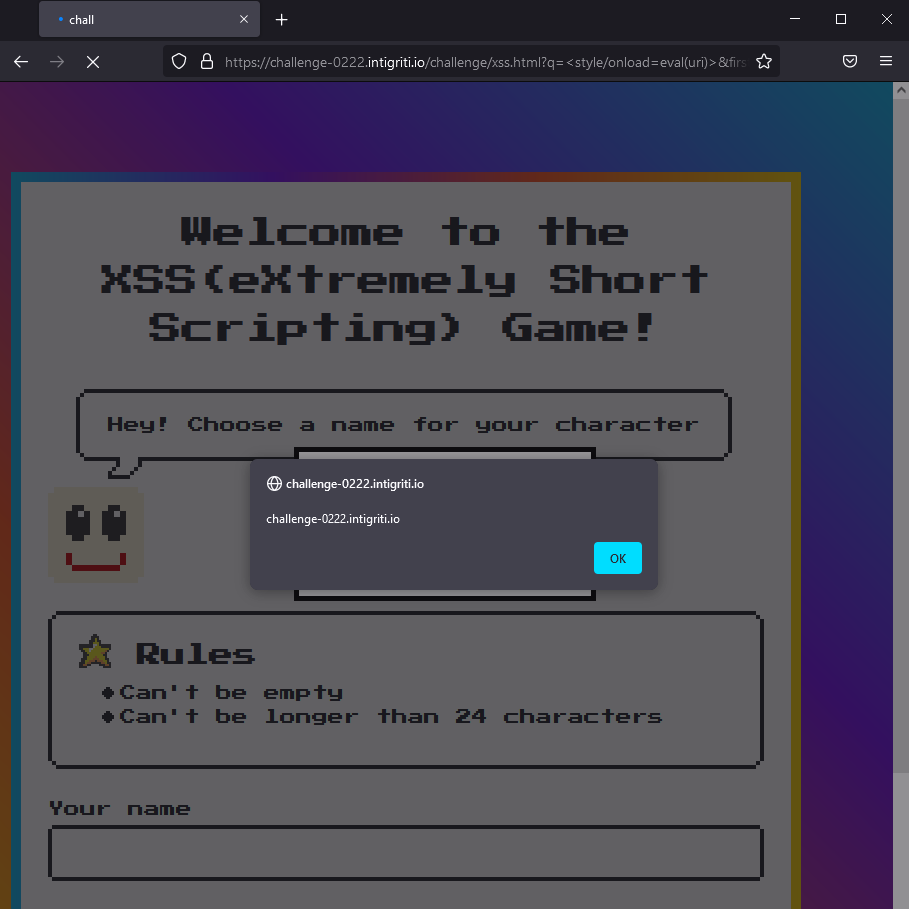Click the smiling character avatar
Viewport: 909px width, 909px height.
(x=95, y=535)
